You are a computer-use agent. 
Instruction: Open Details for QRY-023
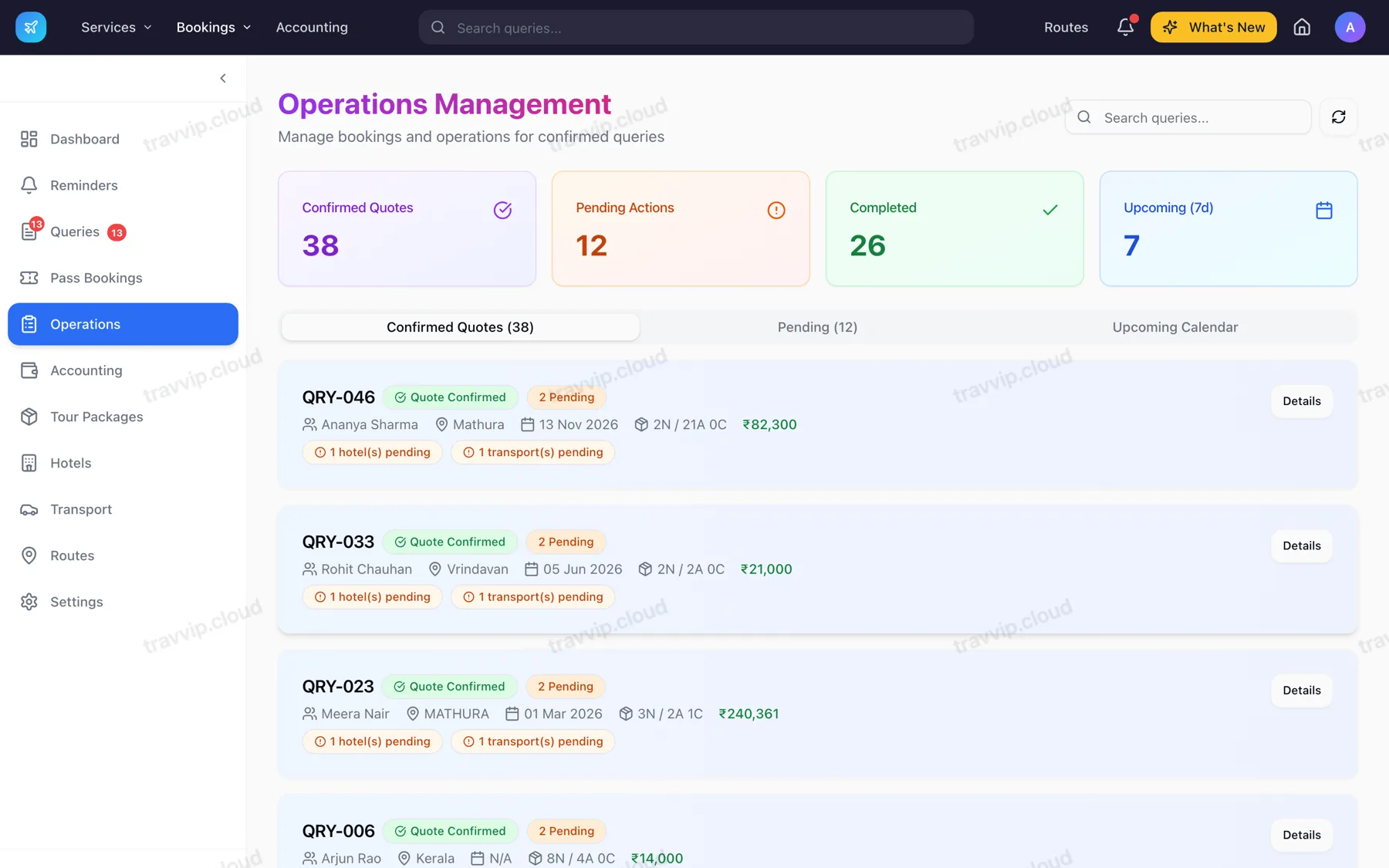click(1302, 691)
